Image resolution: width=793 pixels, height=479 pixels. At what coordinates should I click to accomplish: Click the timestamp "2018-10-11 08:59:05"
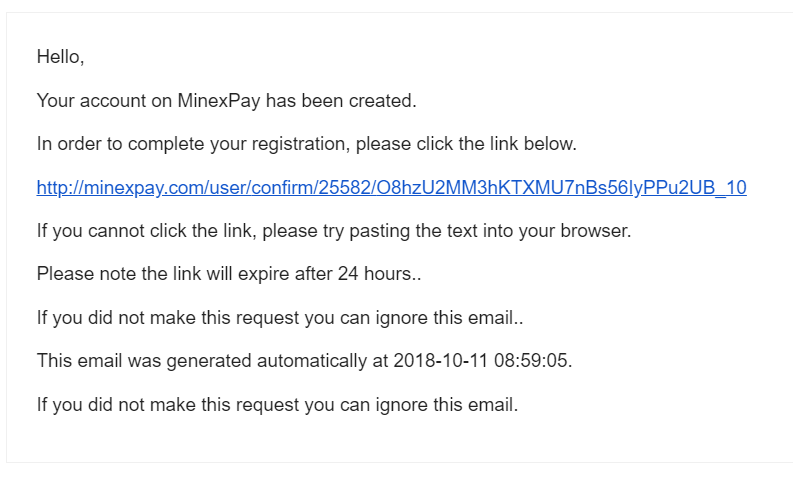click(480, 361)
